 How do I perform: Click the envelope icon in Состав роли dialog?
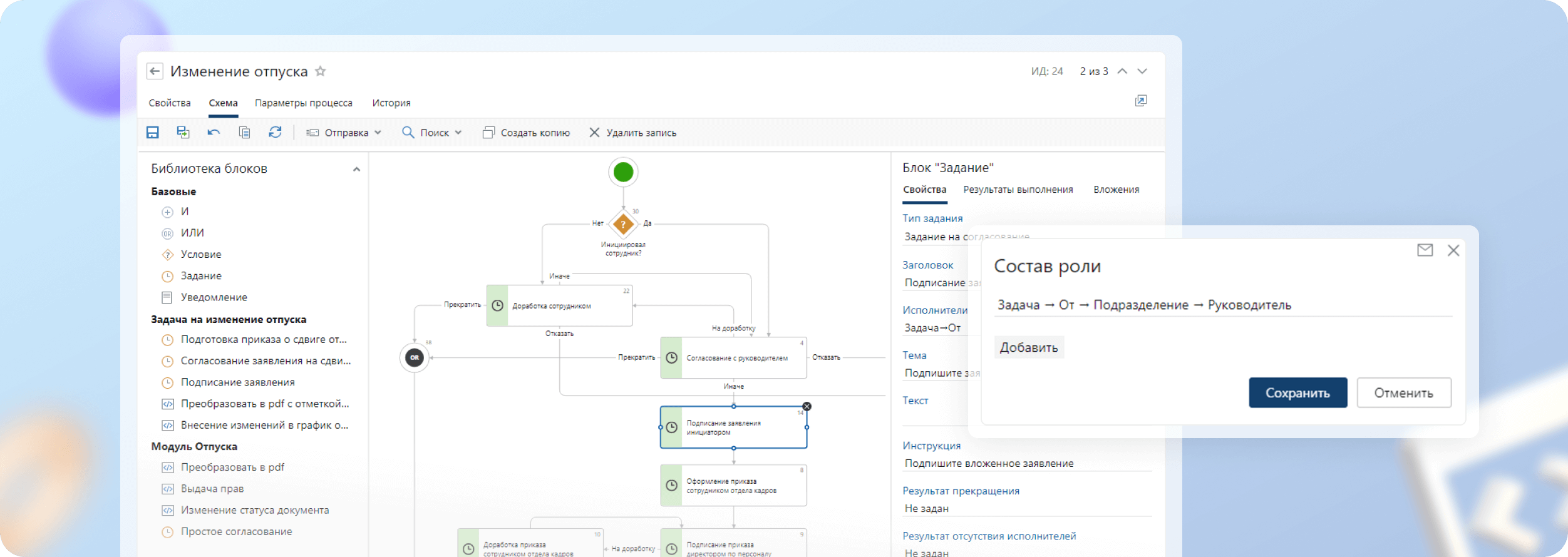coord(1425,250)
